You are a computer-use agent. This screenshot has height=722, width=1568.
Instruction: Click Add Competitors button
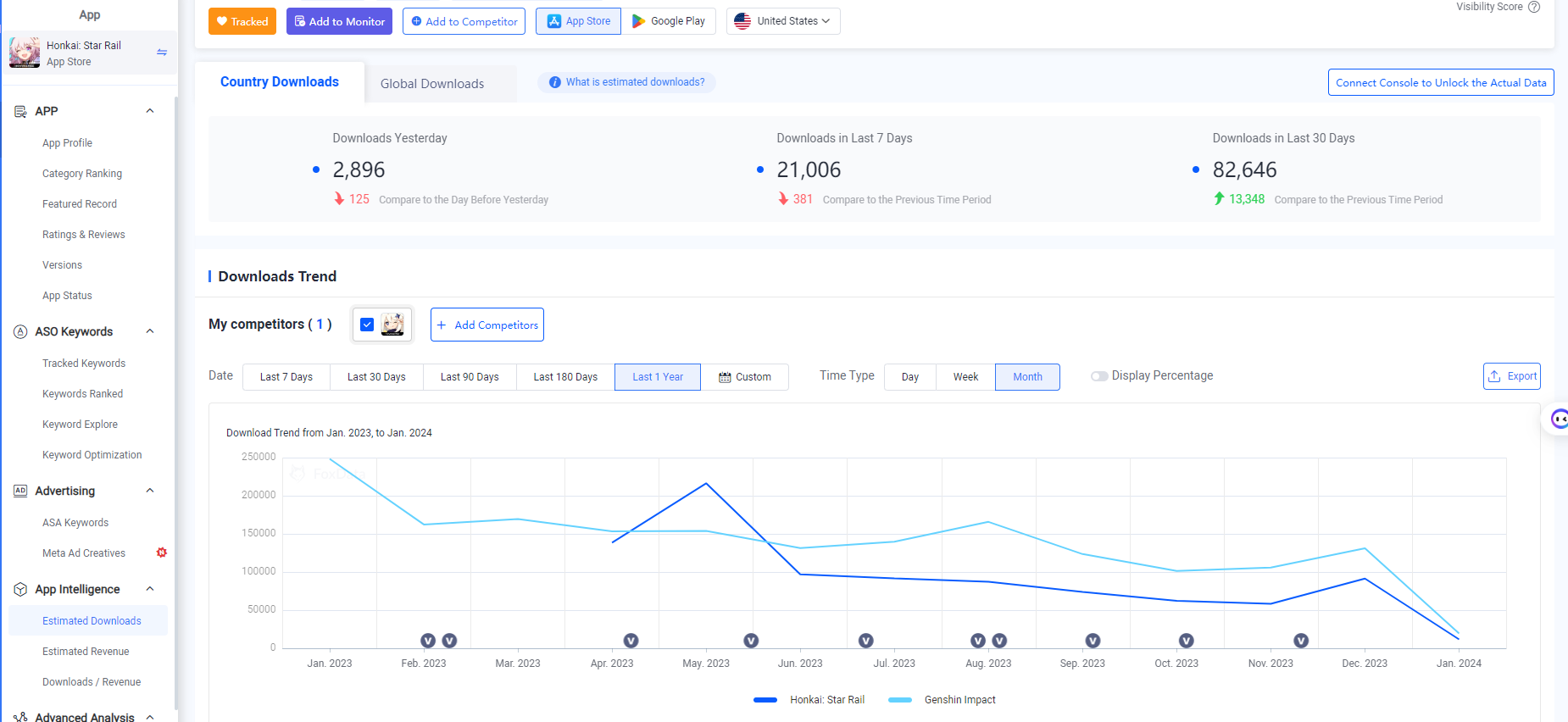point(487,325)
